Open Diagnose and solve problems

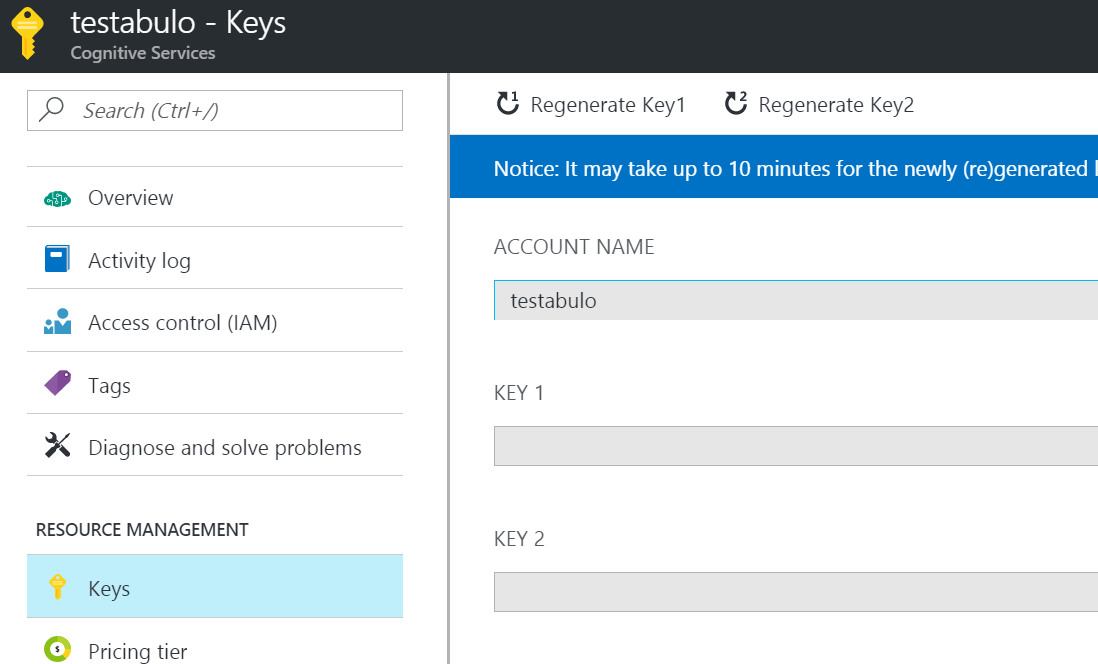point(215,446)
